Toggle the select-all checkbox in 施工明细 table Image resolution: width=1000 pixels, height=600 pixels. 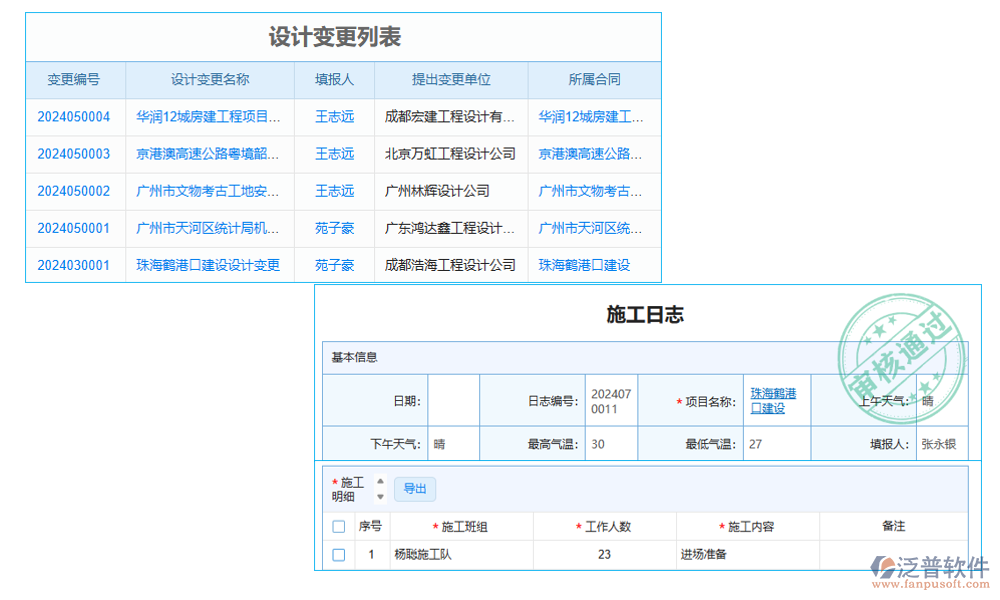338,526
